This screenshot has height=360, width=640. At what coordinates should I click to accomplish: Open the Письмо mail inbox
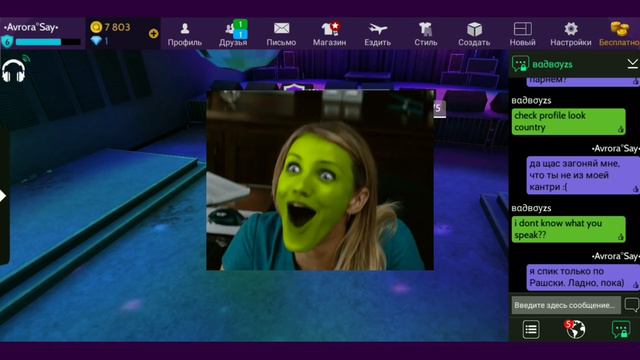[281, 34]
